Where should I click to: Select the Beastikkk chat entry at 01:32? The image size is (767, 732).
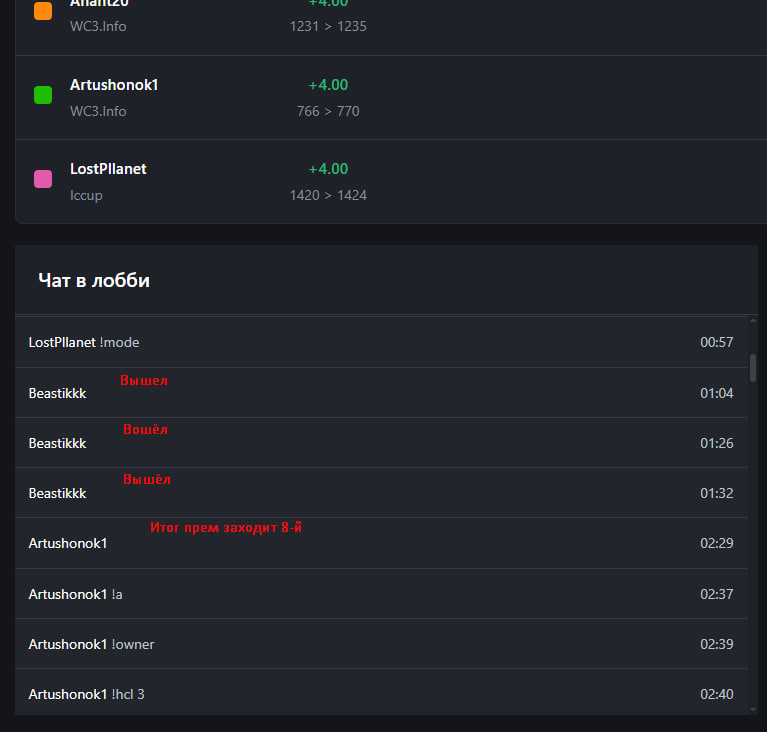pyautogui.click(x=382, y=493)
